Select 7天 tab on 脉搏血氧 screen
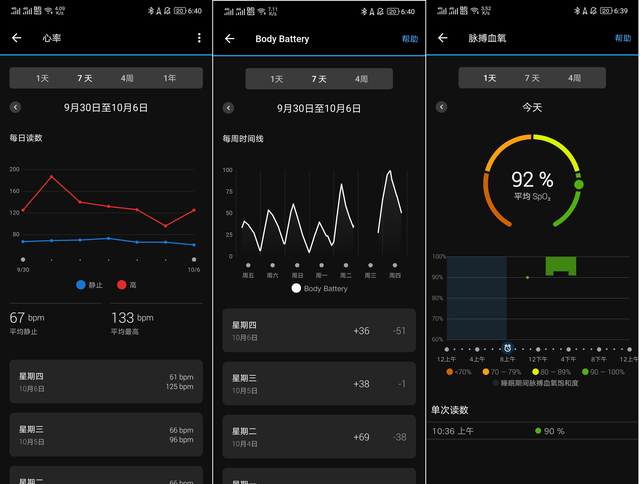The width and height of the screenshot is (640, 484). click(x=532, y=78)
